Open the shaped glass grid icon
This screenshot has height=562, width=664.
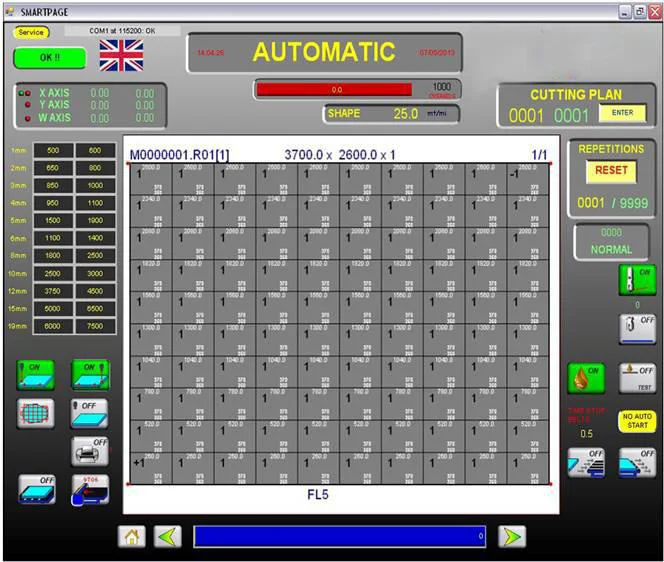click(x=36, y=413)
